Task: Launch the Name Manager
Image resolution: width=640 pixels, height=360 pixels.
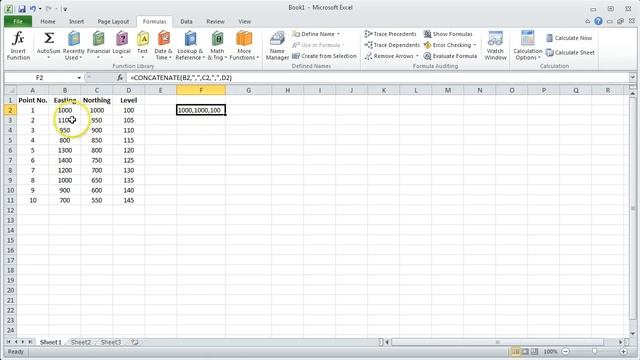Action: click(277, 46)
